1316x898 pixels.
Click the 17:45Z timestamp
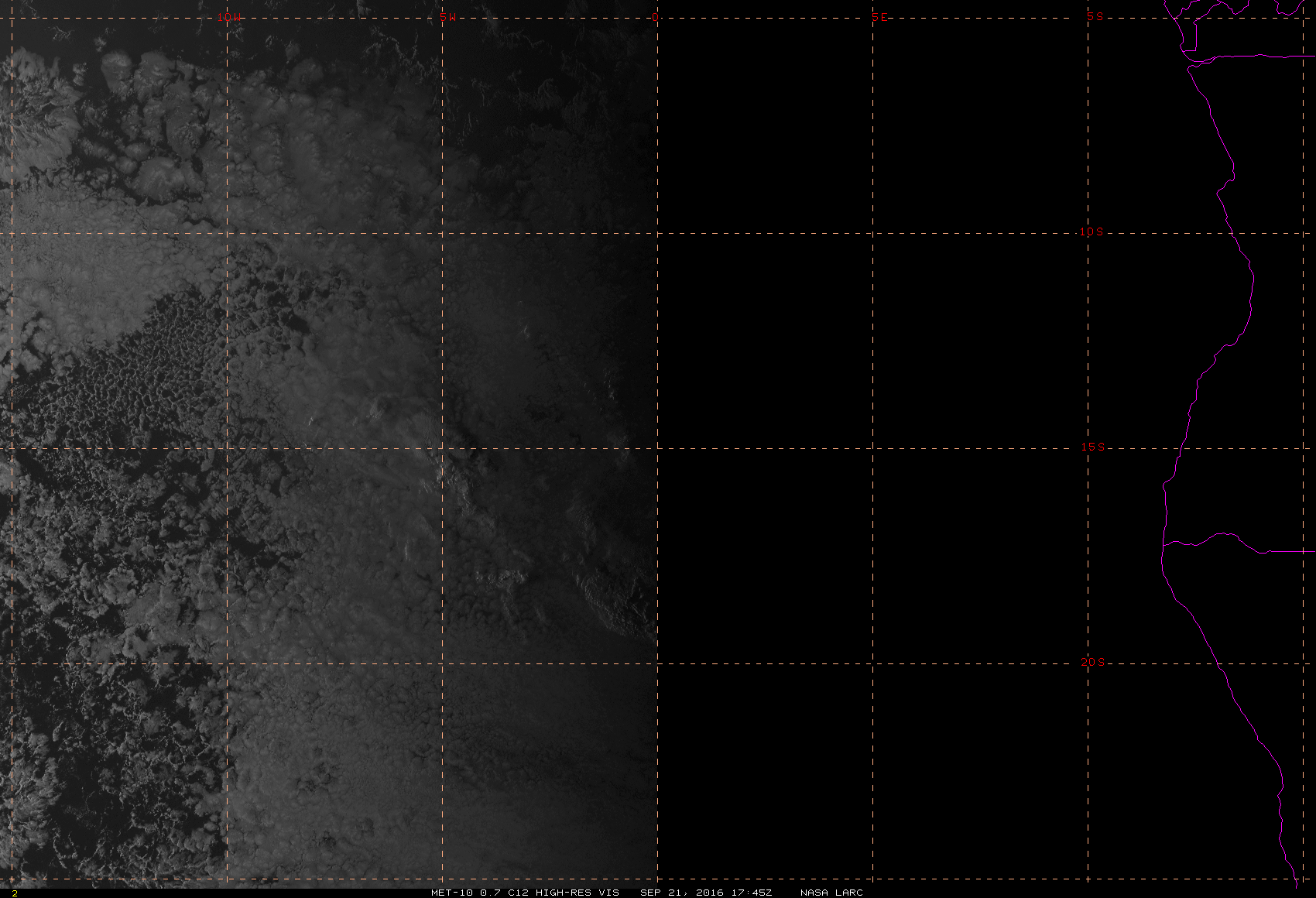pyautogui.click(x=750, y=893)
